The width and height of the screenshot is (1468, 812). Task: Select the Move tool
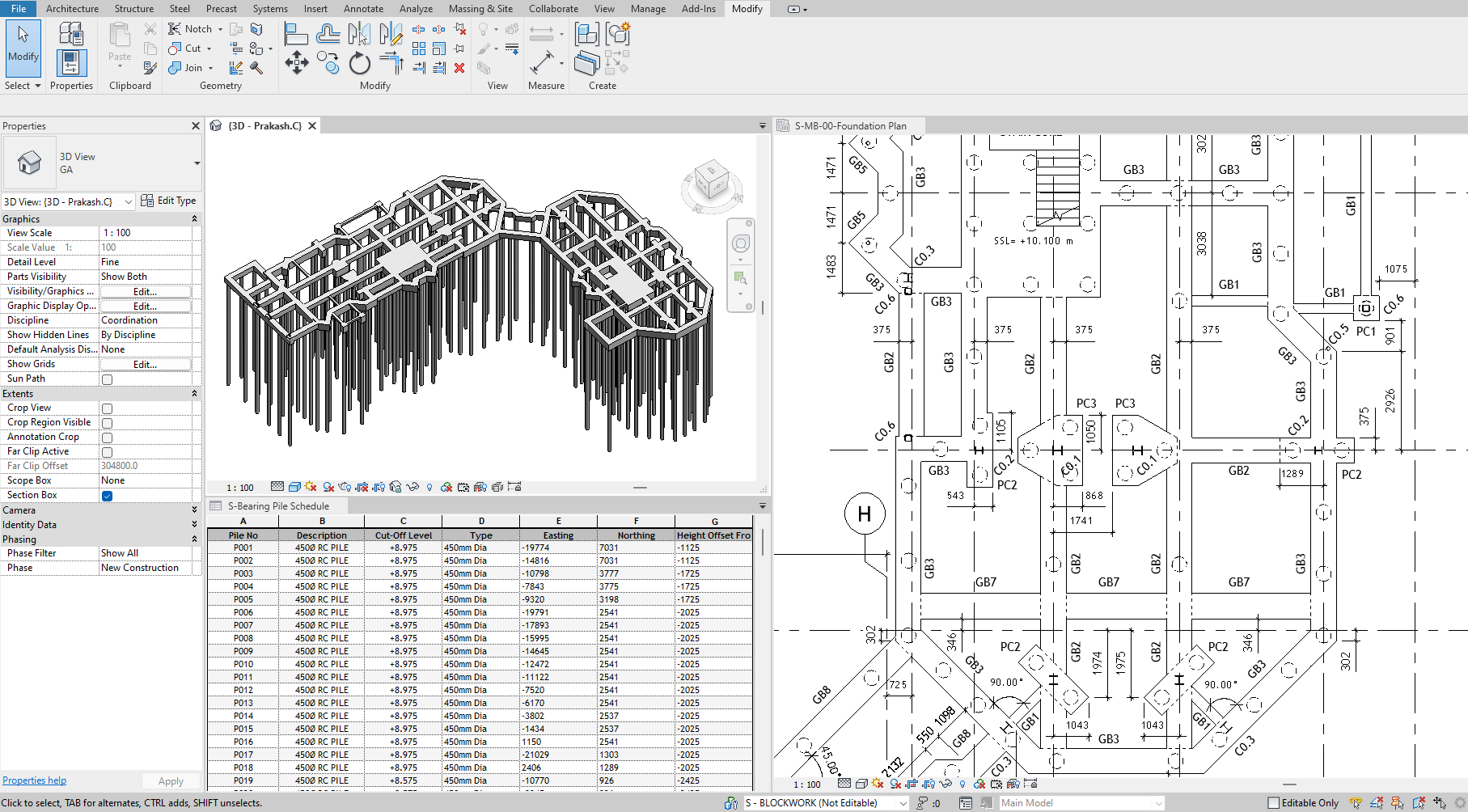[296, 63]
